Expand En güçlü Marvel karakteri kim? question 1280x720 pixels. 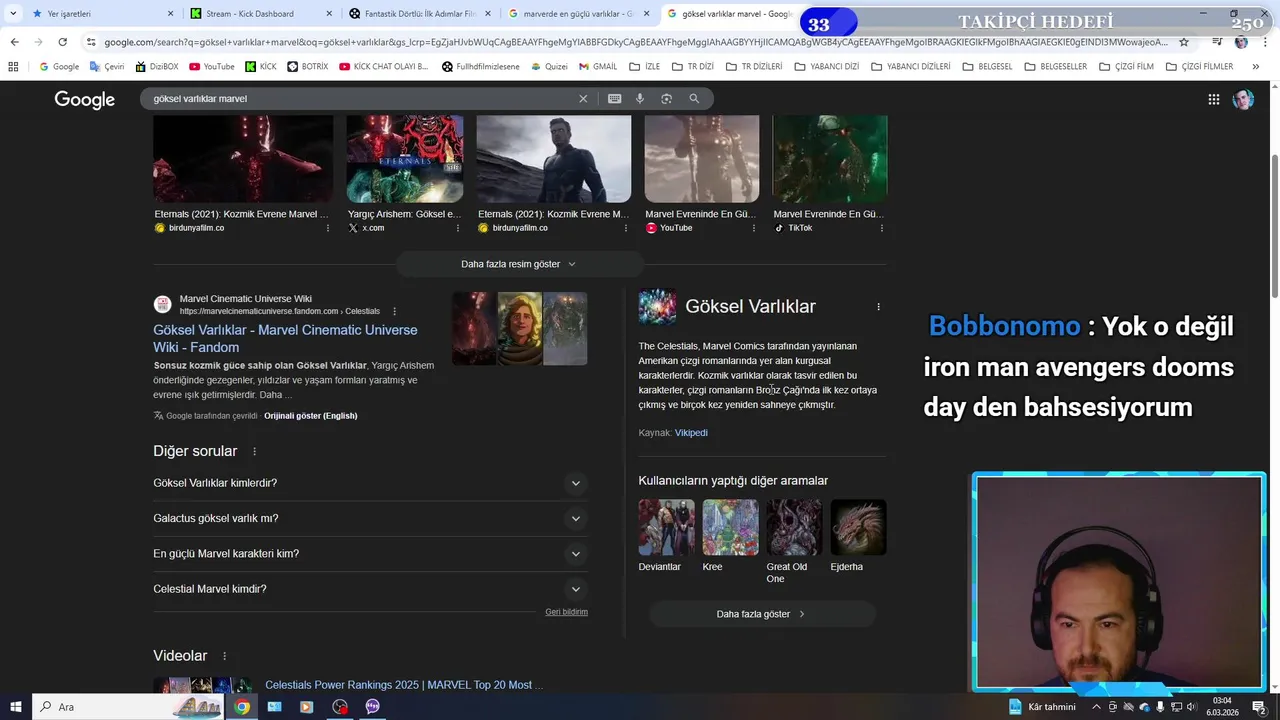[x=370, y=554]
